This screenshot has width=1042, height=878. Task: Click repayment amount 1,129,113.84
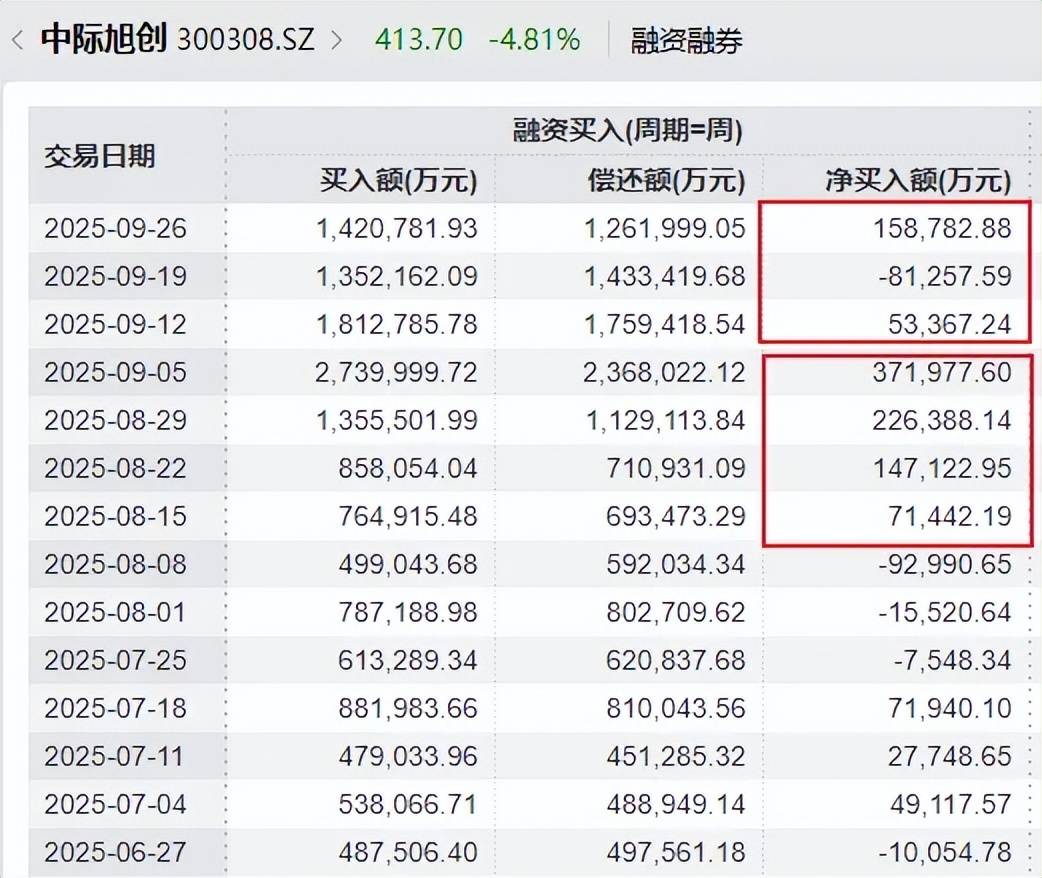[665, 421]
